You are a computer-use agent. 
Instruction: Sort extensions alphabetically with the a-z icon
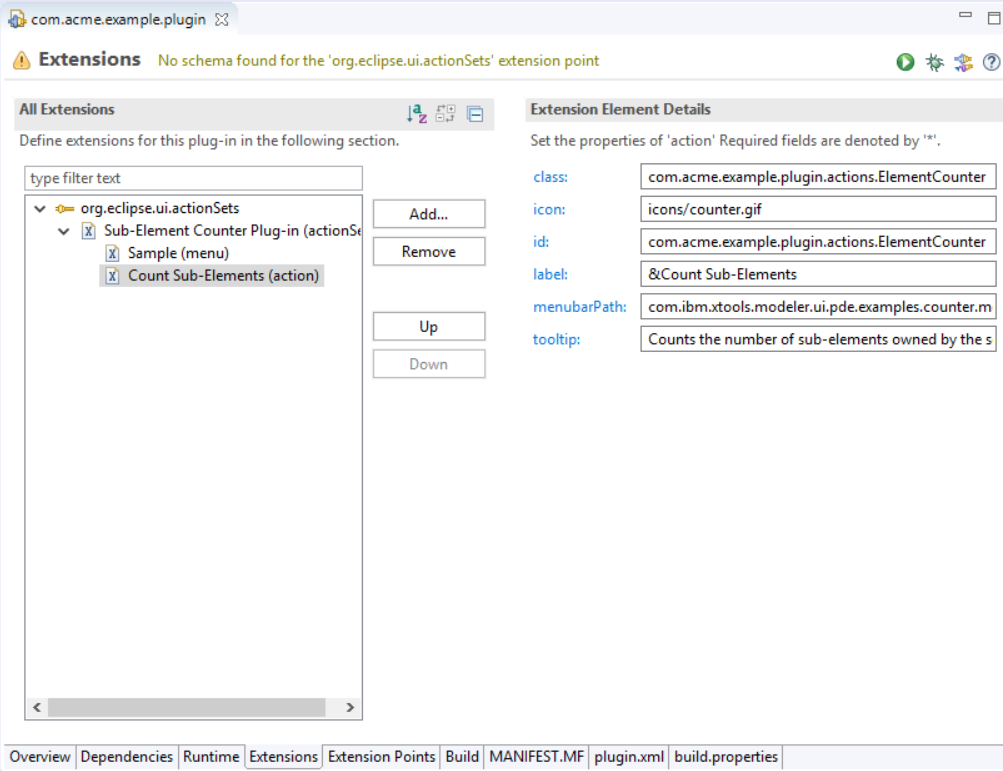(416, 114)
